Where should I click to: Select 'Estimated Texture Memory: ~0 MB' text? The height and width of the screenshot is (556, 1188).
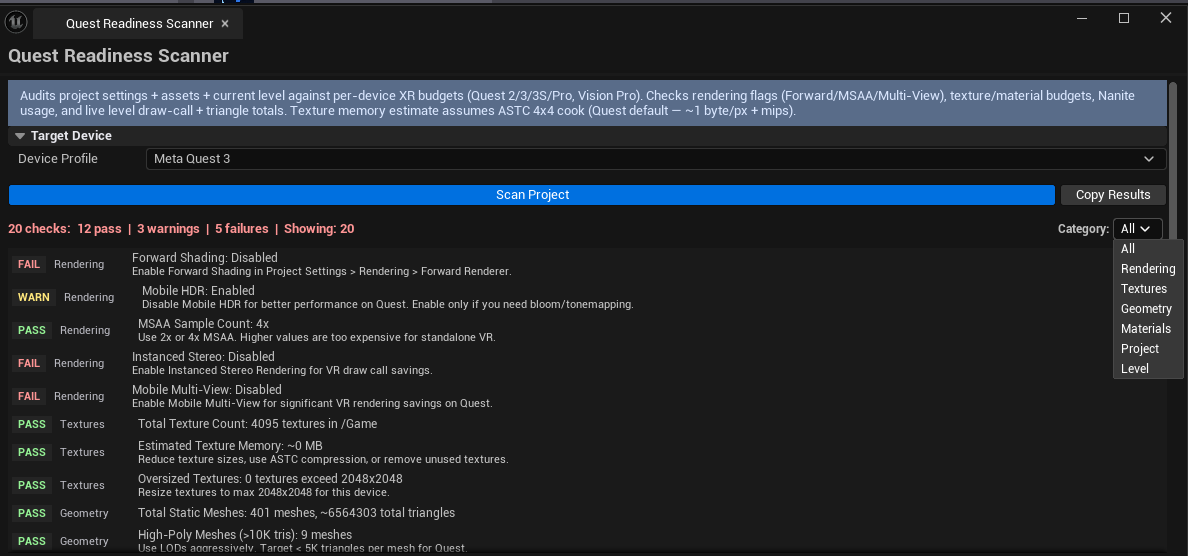click(230, 445)
